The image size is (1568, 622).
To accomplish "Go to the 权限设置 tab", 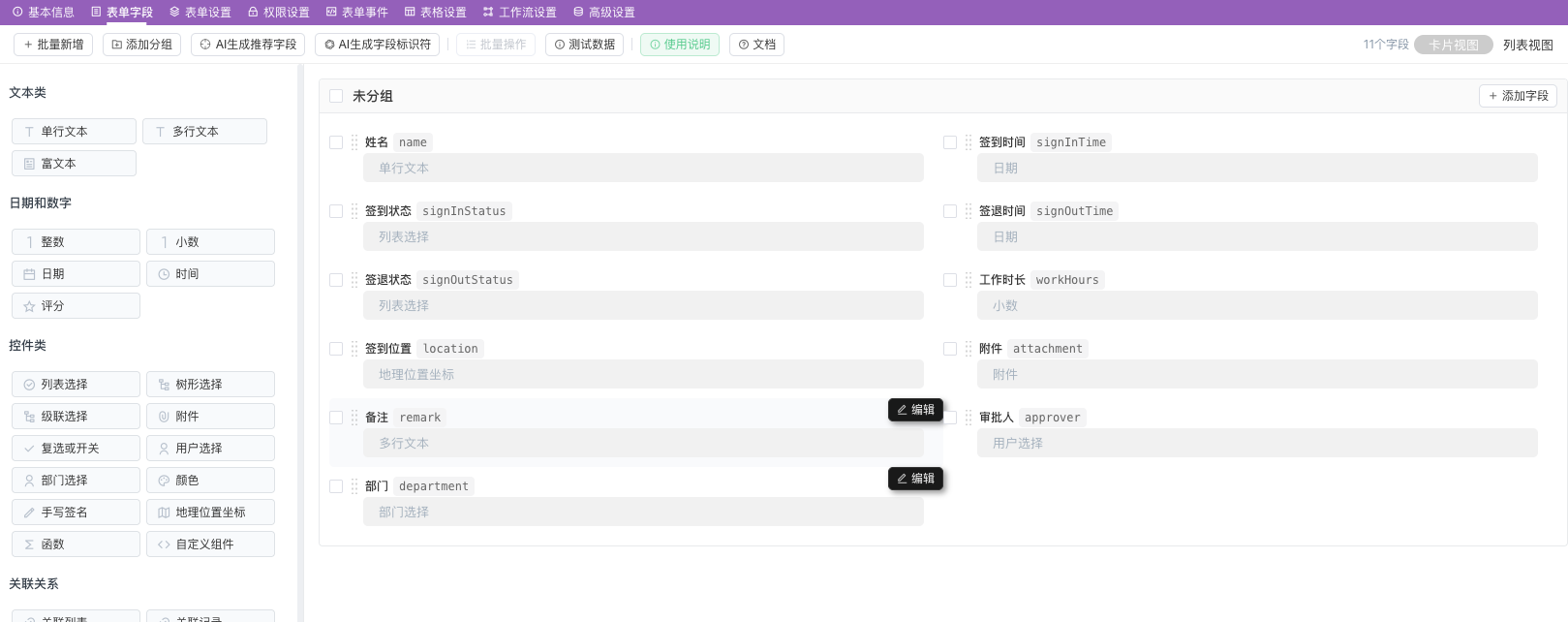I will [x=279, y=13].
